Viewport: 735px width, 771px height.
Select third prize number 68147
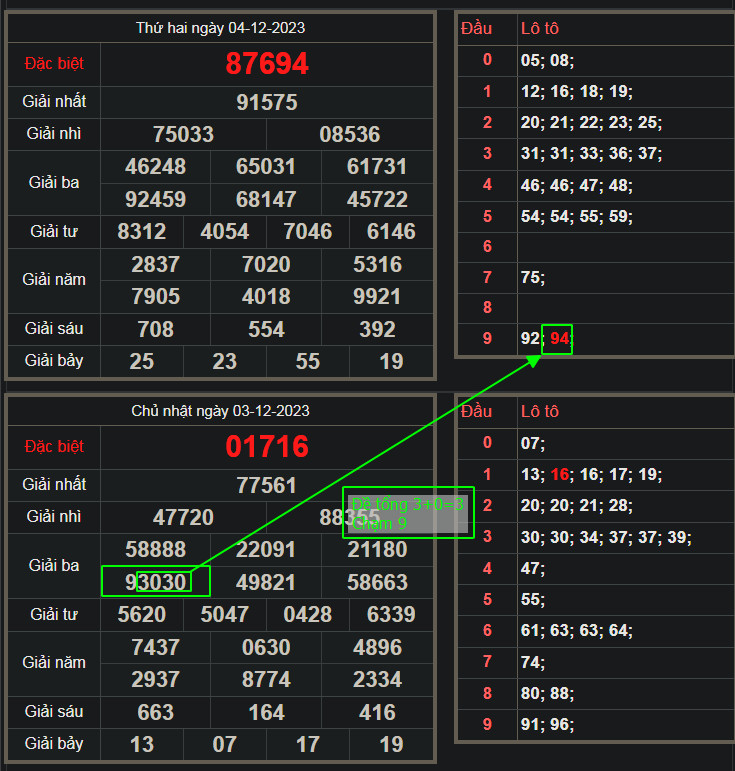[x=267, y=200]
